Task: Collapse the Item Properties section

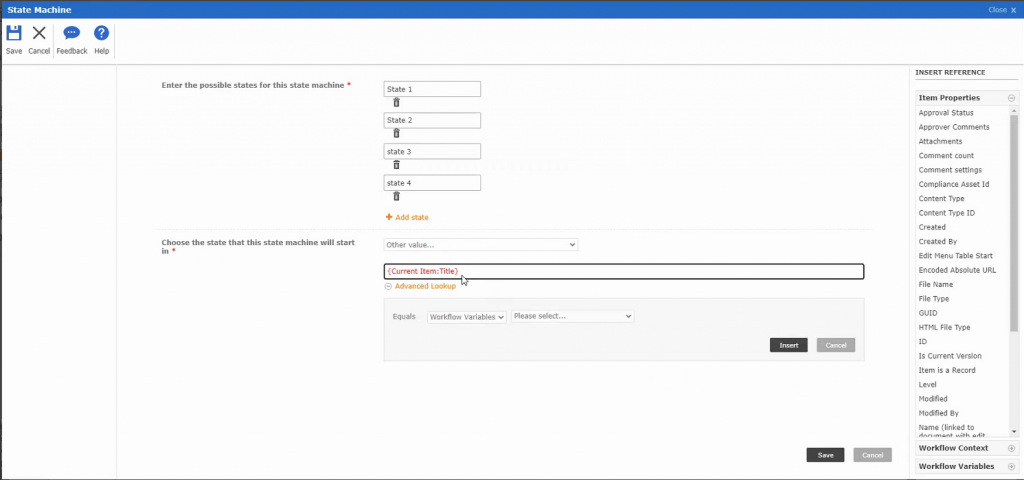Action: pyautogui.click(x=1012, y=98)
